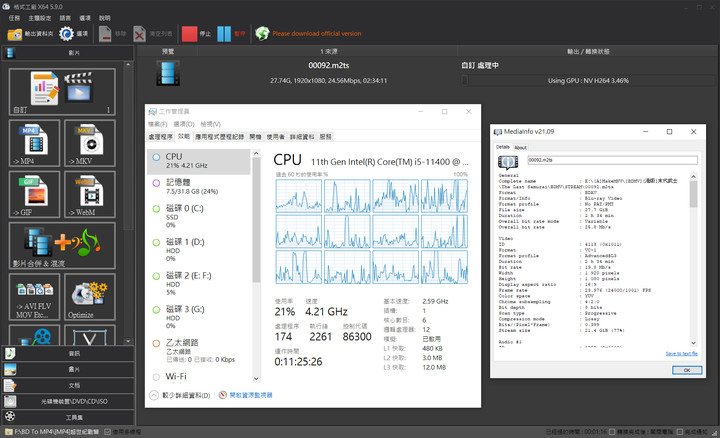This screenshot has height=438, width=720.
Task: Open 開啟資源監視器 resource monitor link
Action: pos(251,395)
